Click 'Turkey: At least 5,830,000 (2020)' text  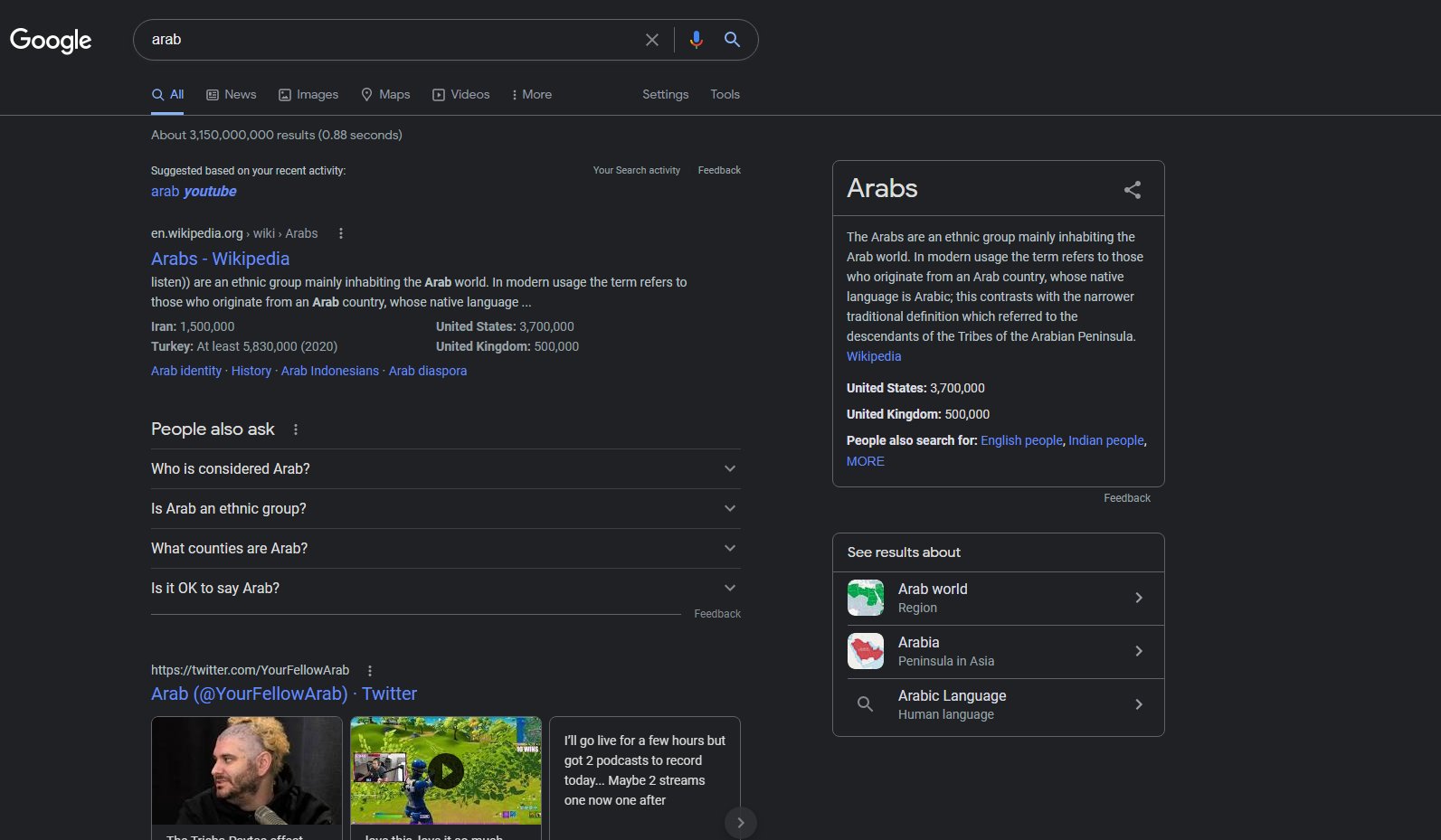[x=244, y=346]
